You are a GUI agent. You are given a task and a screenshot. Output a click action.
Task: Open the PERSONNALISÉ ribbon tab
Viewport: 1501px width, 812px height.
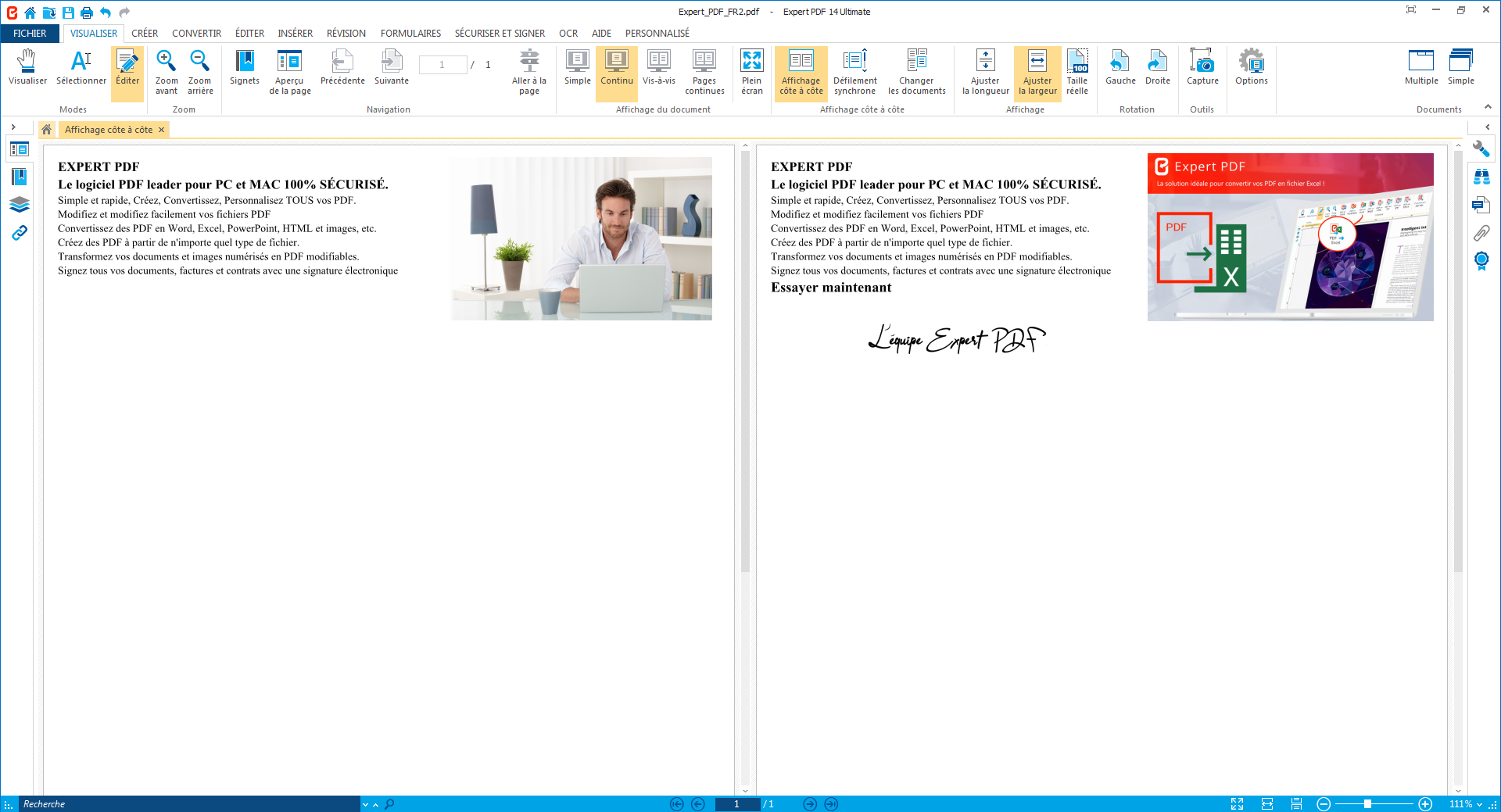(x=657, y=34)
